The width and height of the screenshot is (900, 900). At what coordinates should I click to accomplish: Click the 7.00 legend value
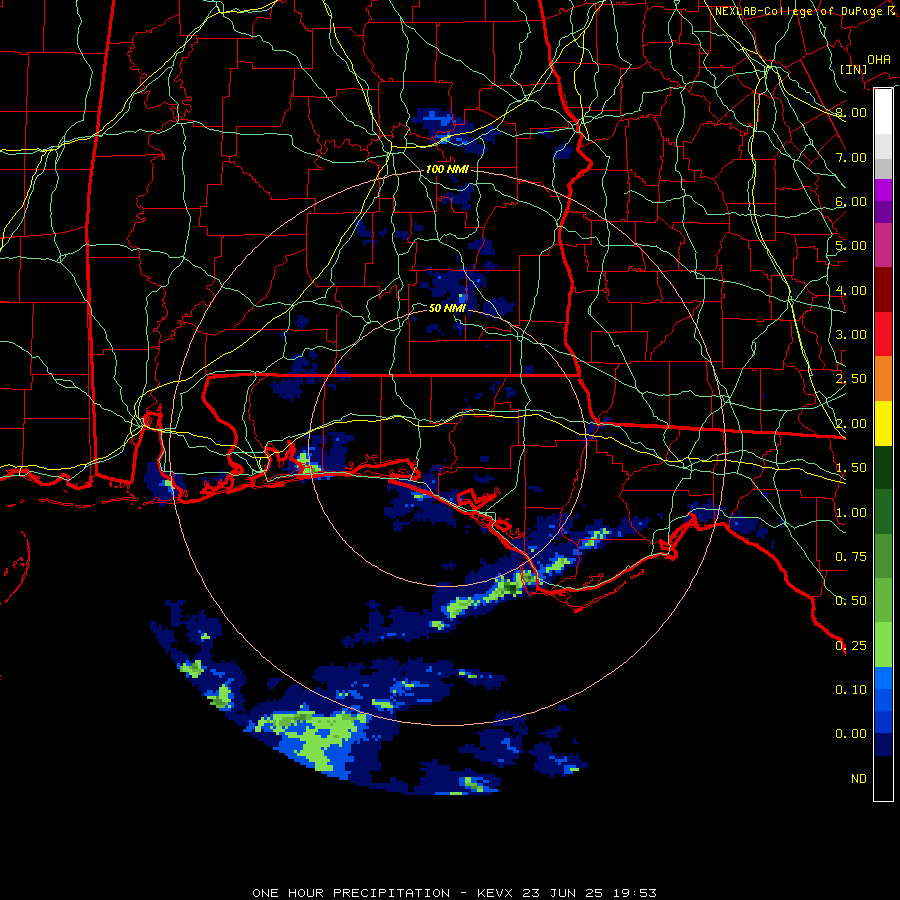click(851, 157)
